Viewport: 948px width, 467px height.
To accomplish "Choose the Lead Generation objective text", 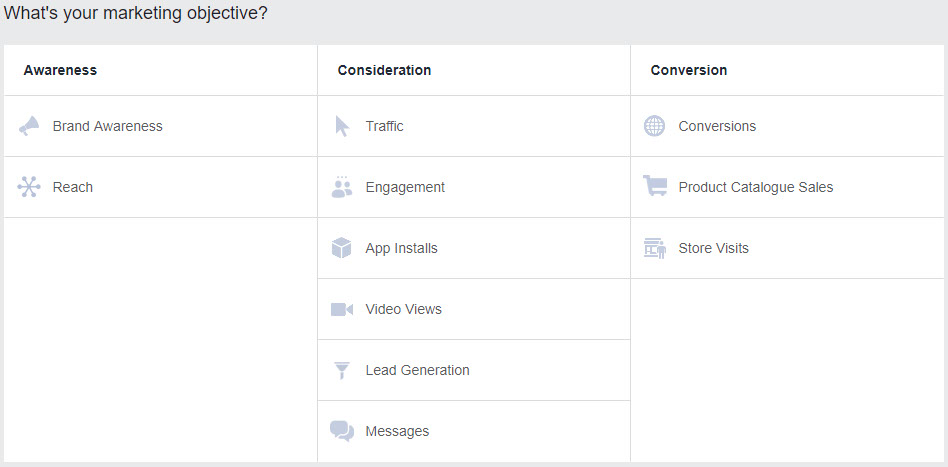I will (417, 370).
